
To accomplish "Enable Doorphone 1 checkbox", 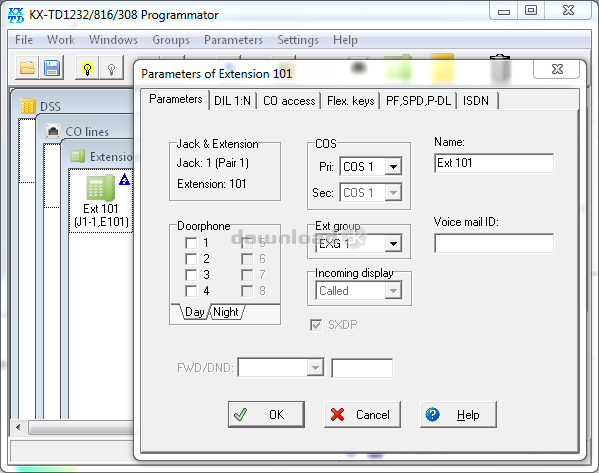I will [191, 243].
